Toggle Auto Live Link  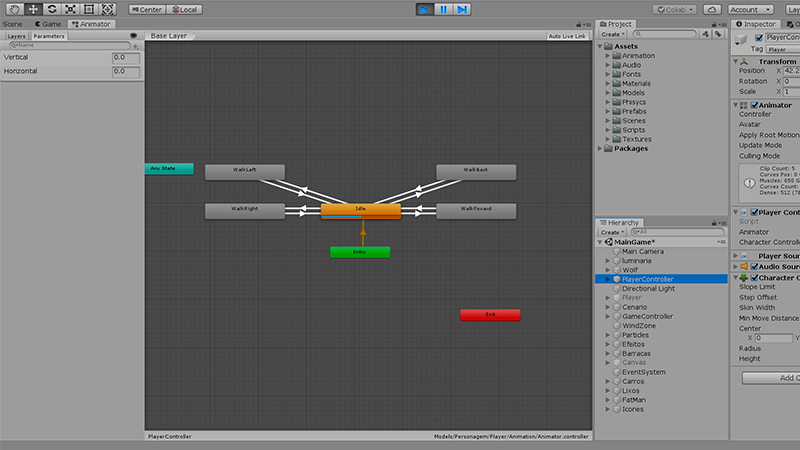tap(567, 36)
